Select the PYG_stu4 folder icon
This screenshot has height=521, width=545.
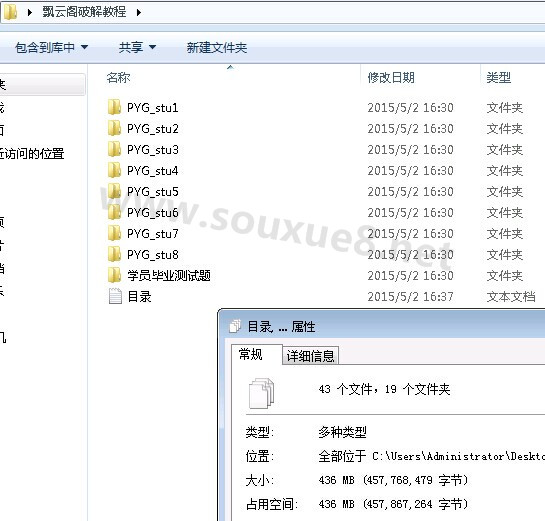[115, 170]
